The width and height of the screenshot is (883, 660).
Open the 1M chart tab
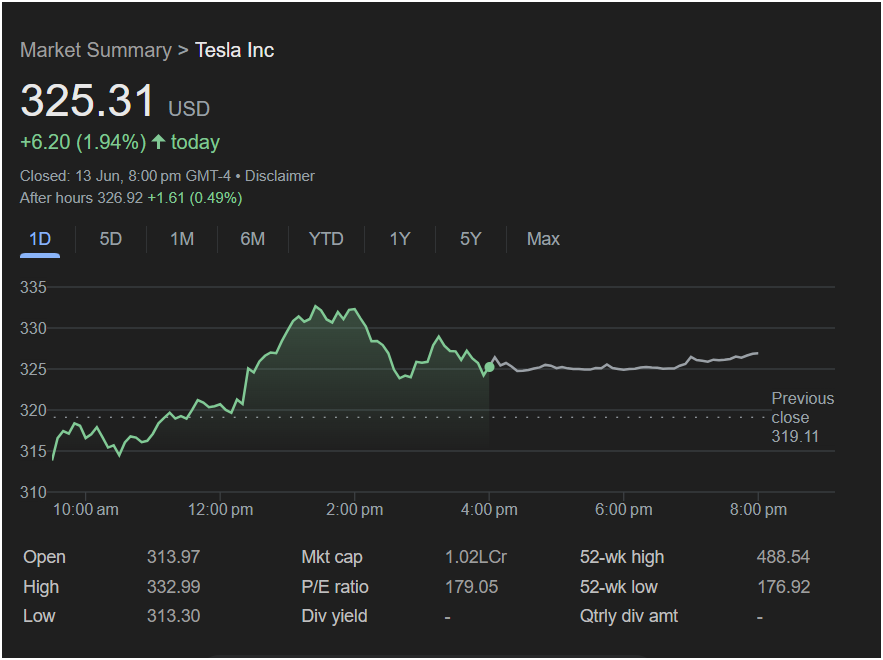point(182,239)
